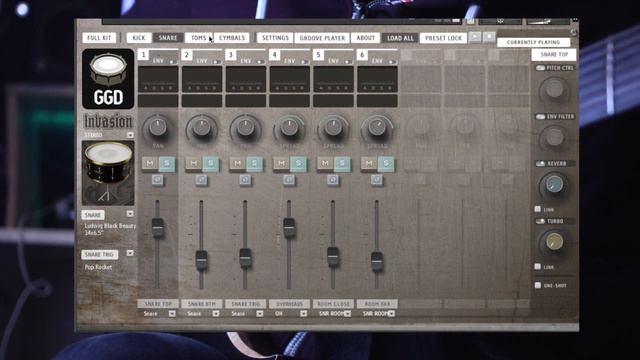Viewport: 640px width, 360px height.
Task: Solo channel 3 Snare Trig
Action: click(x=254, y=164)
